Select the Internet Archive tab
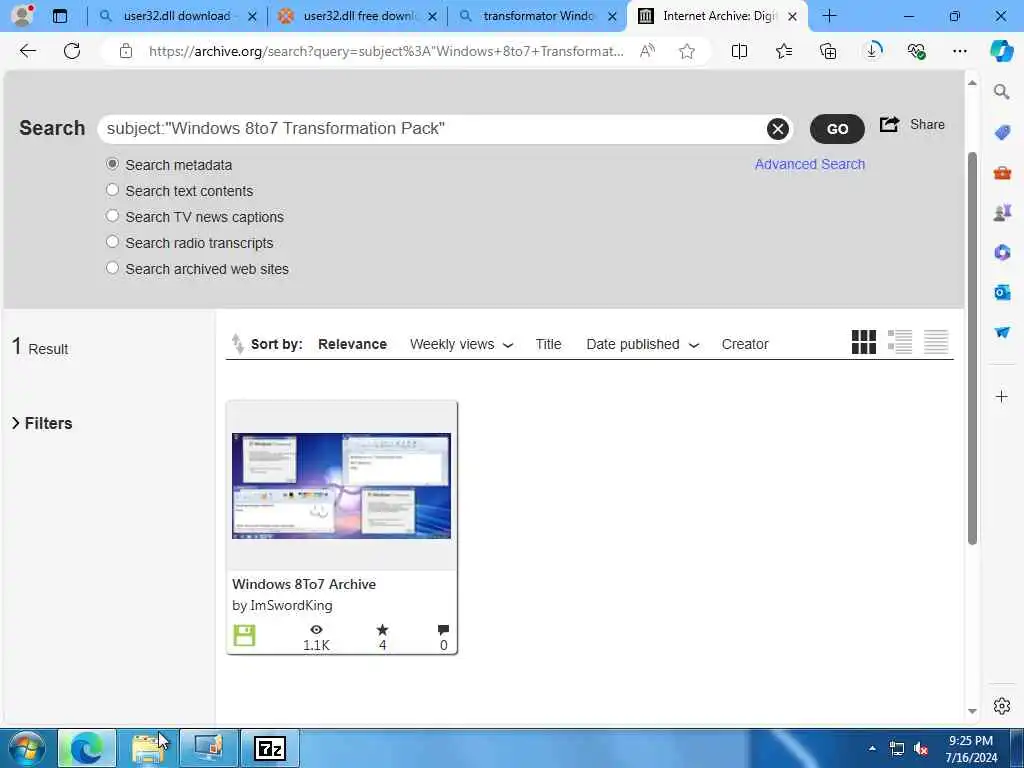The image size is (1024, 768). (718, 16)
